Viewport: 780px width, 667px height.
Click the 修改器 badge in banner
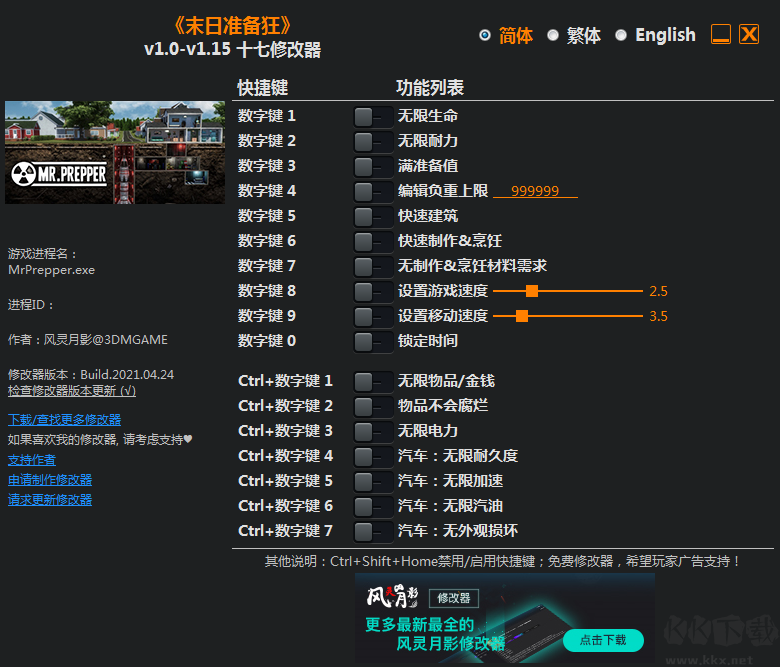454,598
